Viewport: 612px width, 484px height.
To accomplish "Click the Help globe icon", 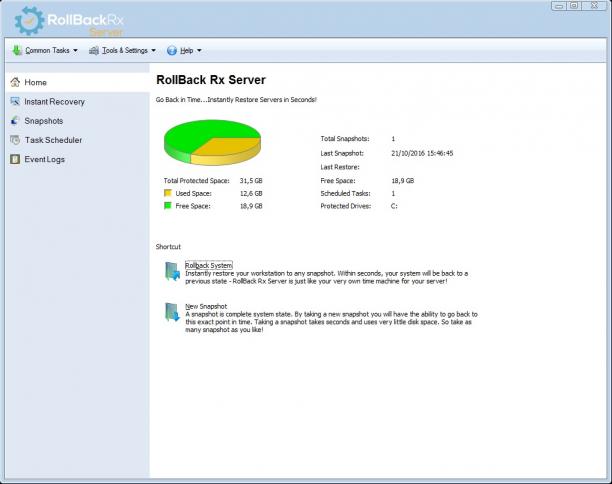I will click(x=172, y=50).
